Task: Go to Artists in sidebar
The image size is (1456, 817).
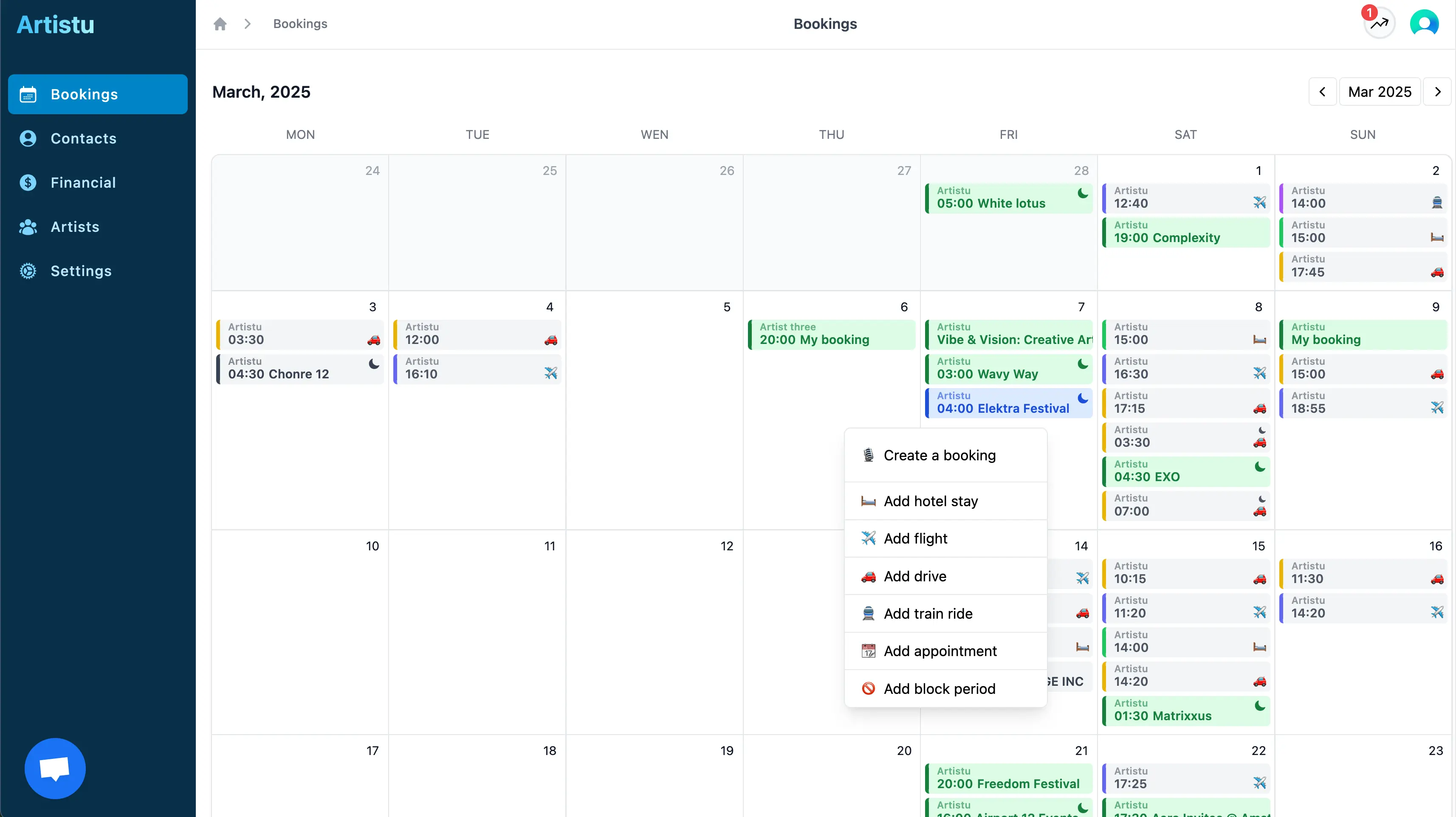Action: tap(75, 227)
